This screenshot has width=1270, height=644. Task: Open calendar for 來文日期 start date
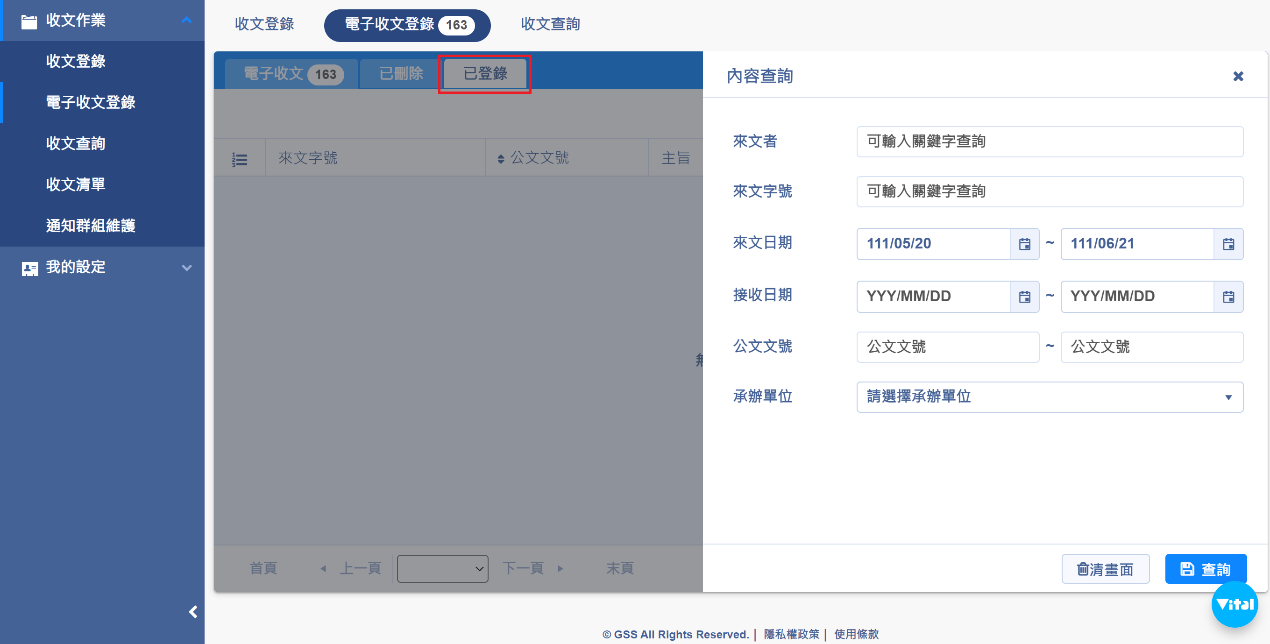[1024, 244]
